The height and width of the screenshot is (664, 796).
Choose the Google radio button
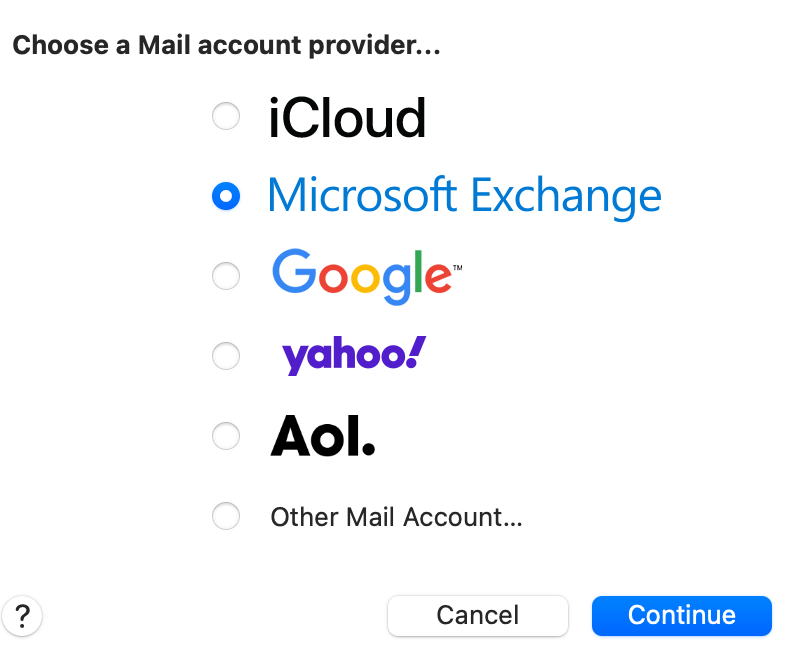[226, 276]
